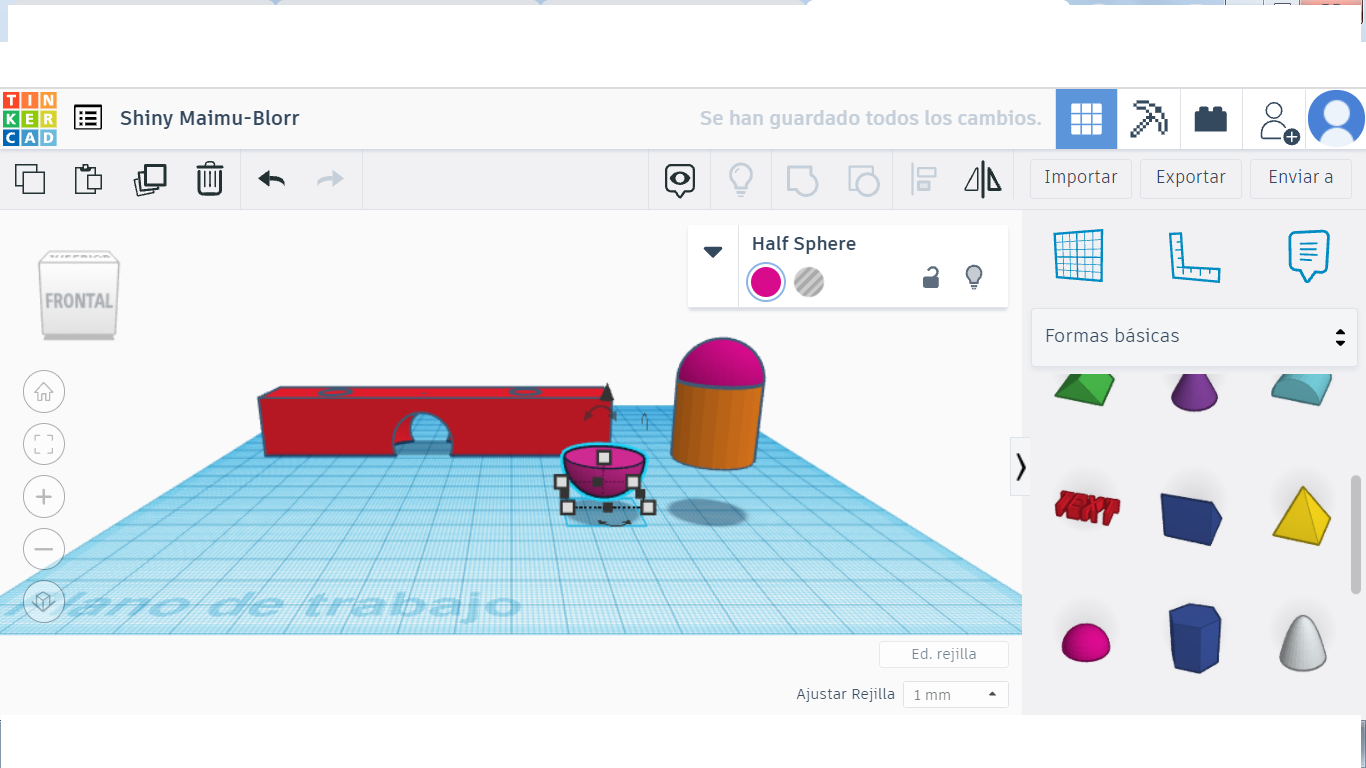Switch to the Blocks pickaxe view
Viewport: 1366px width, 768px height.
[1148, 119]
